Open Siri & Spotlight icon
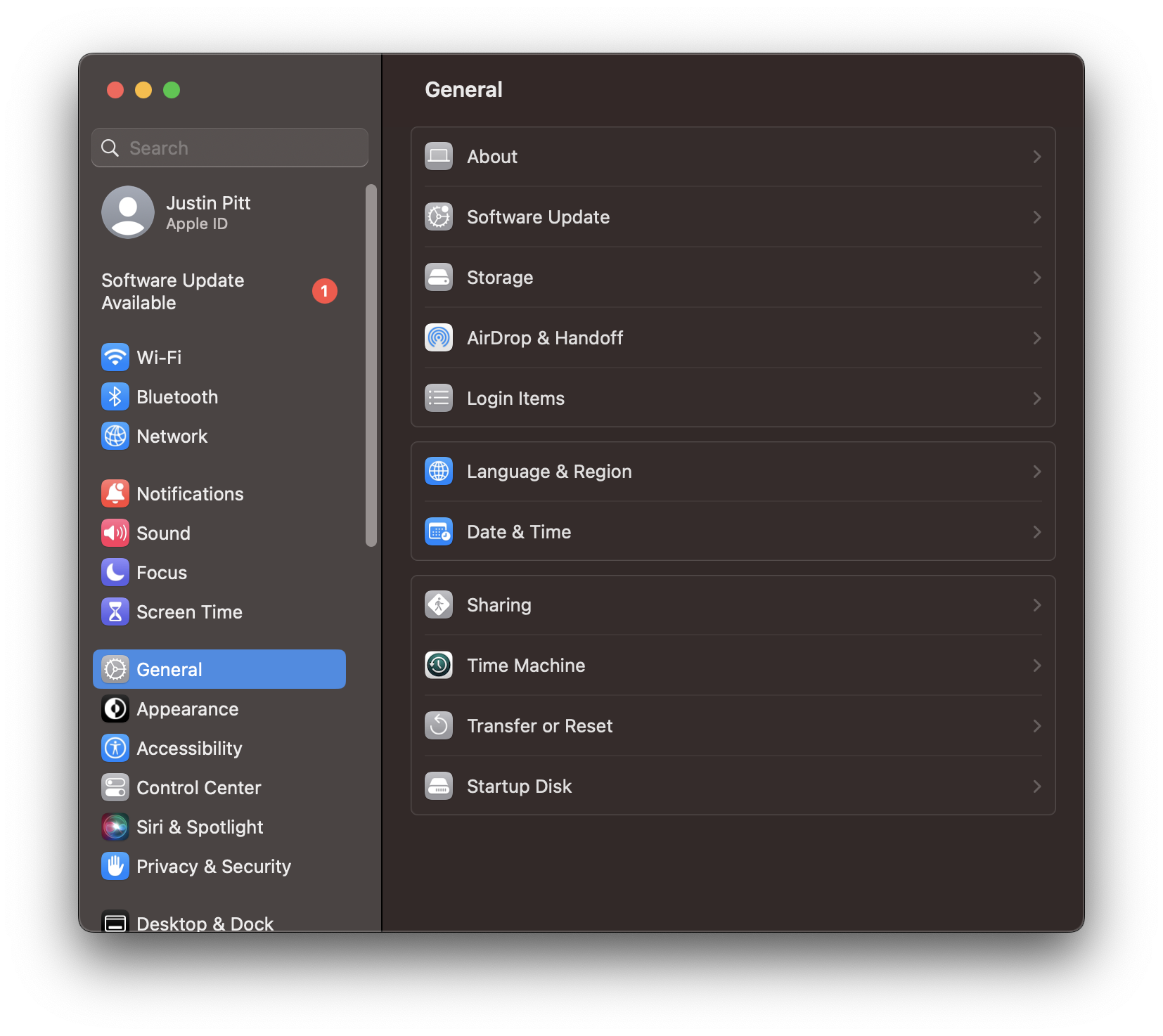Viewport: 1163px width, 1036px height. [115, 827]
